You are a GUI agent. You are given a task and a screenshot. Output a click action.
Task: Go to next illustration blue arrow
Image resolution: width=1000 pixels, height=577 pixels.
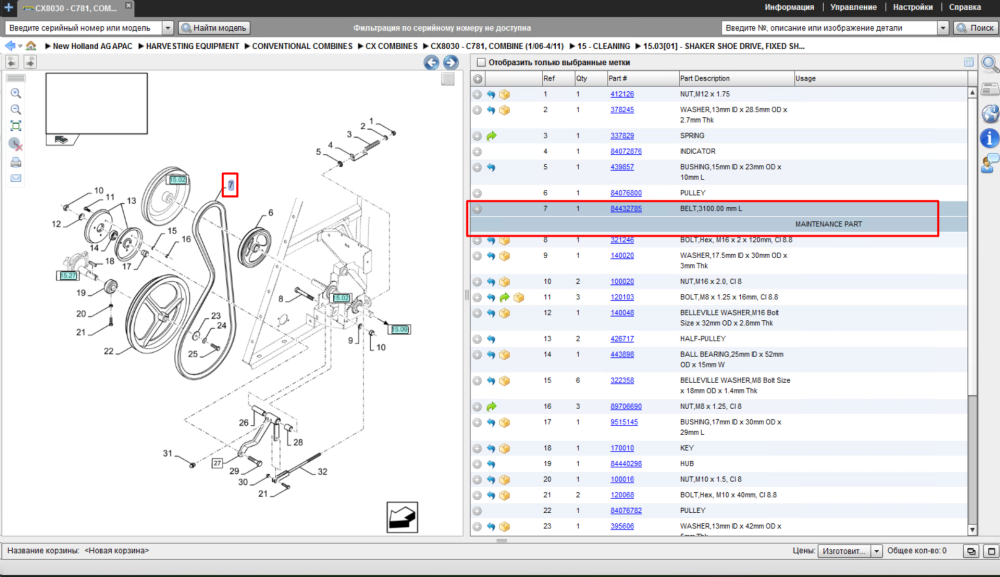click(x=451, y=62)
